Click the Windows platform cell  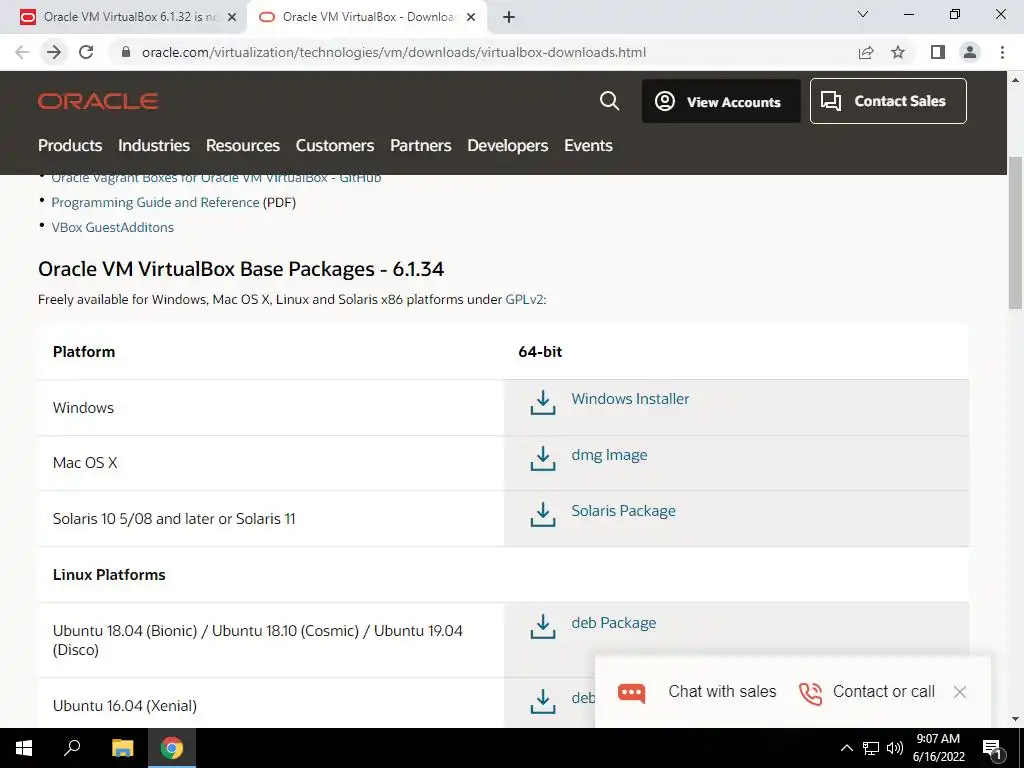[270, 408]
